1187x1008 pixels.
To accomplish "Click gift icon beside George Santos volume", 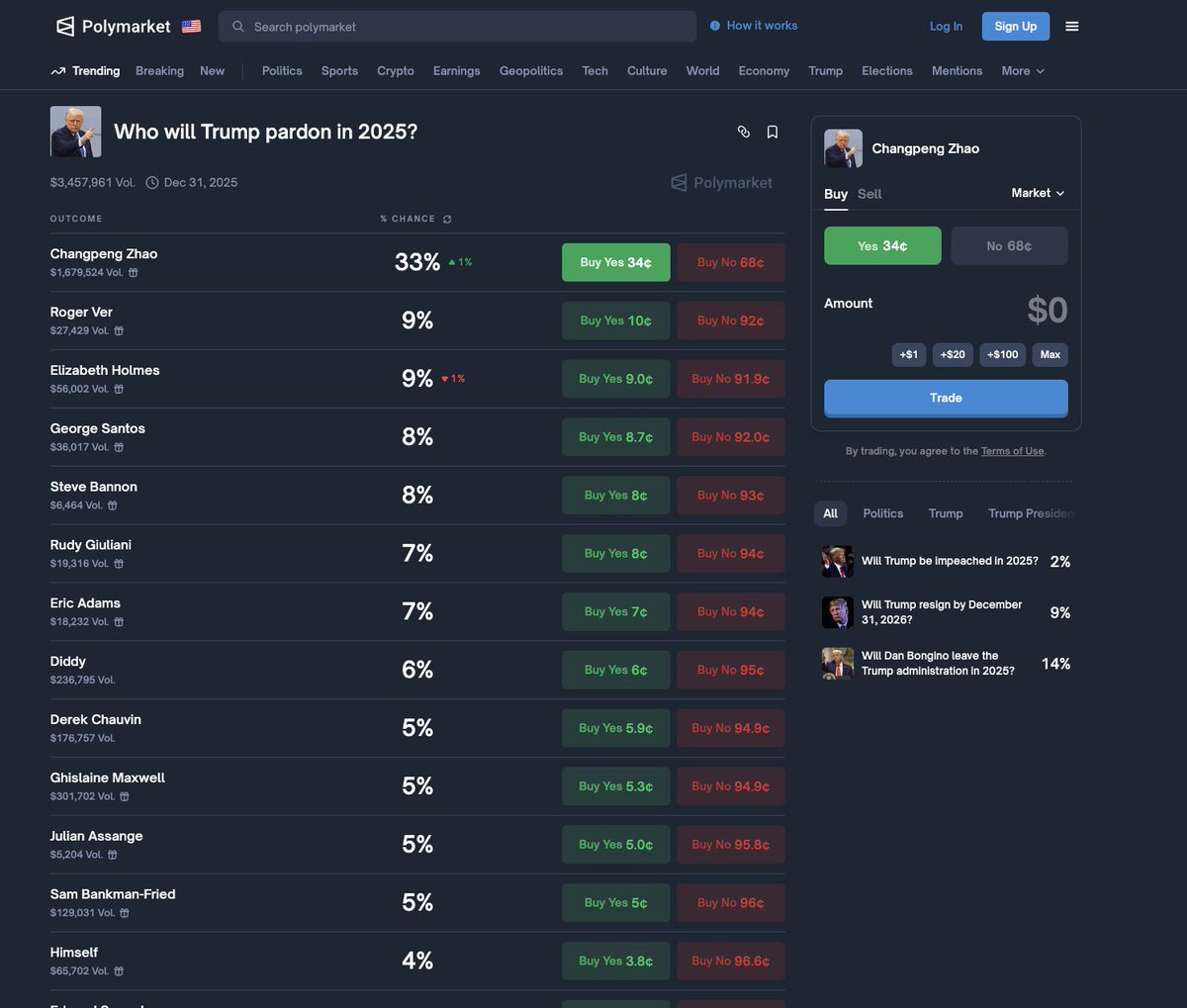I will 119,448.
